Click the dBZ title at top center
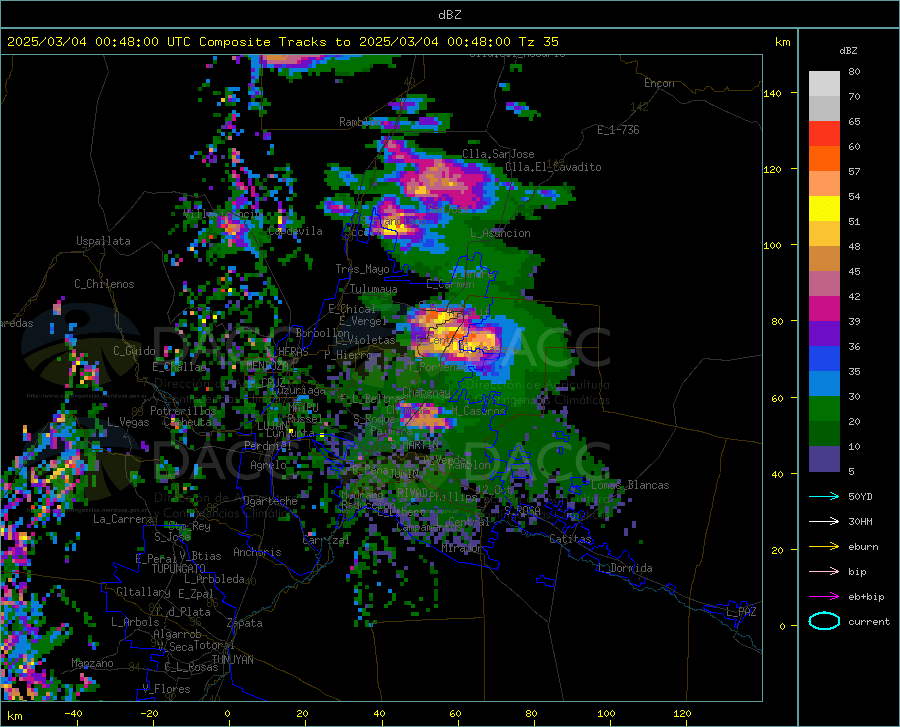The height and width of the screenshot is (727, 900). click(449, 15)
